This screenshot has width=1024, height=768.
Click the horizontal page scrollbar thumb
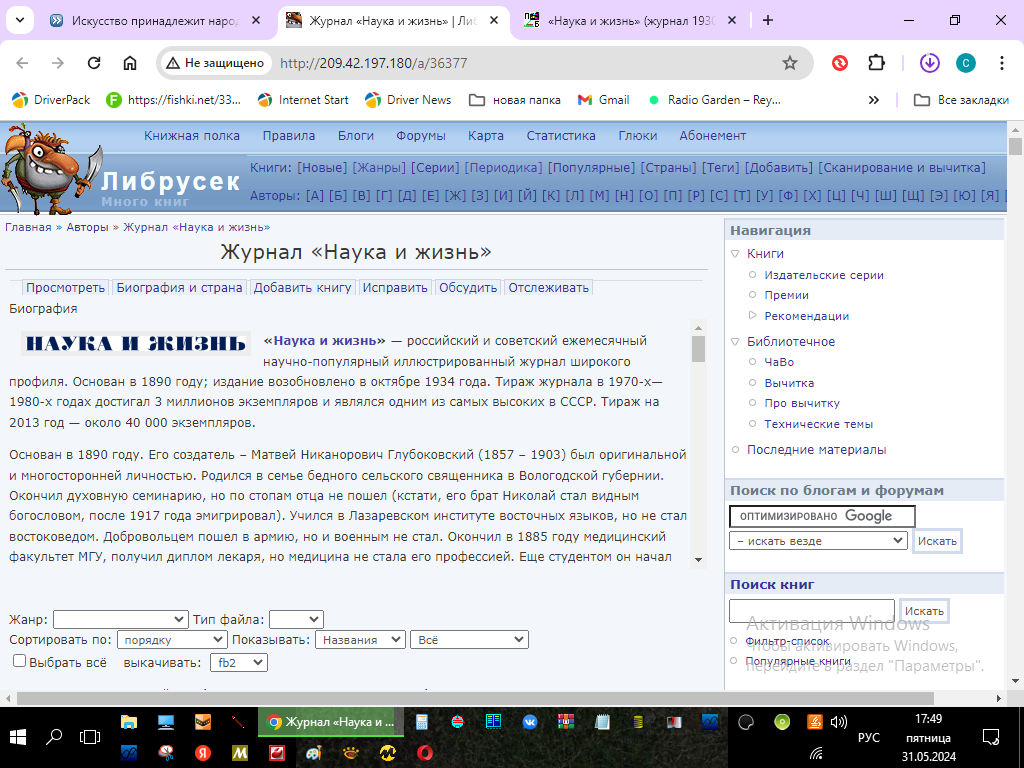[475, 698]
